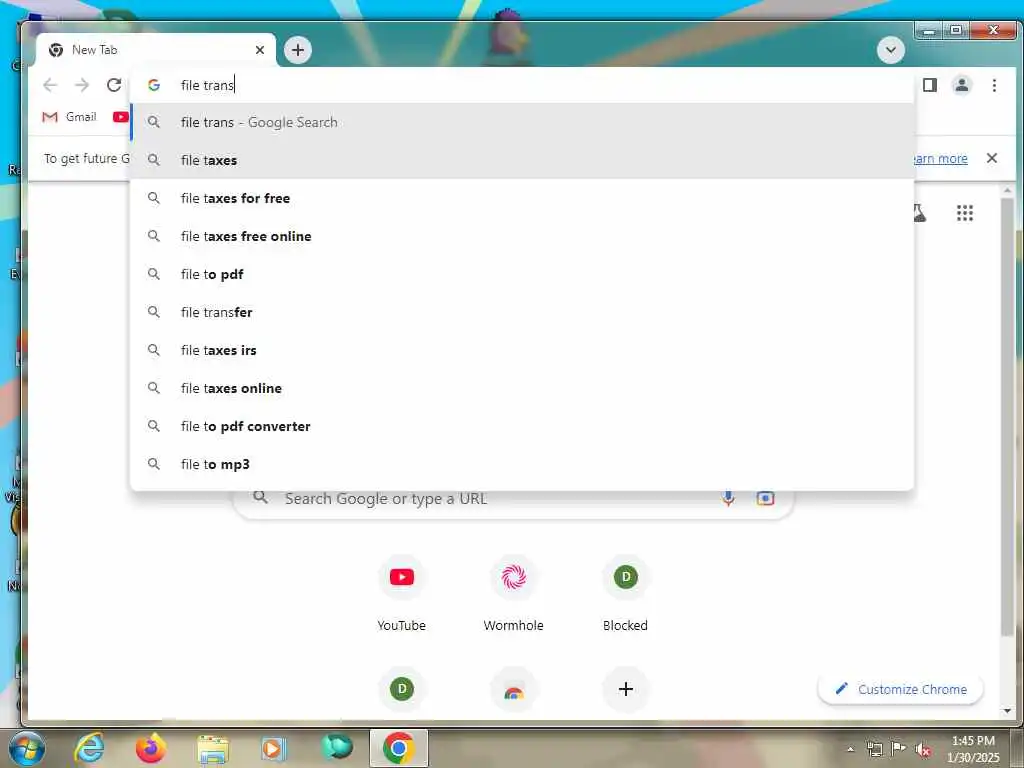1024x768 pixels.
Task: Open the YouTube shortcut tile
Action: click(402, 593)
